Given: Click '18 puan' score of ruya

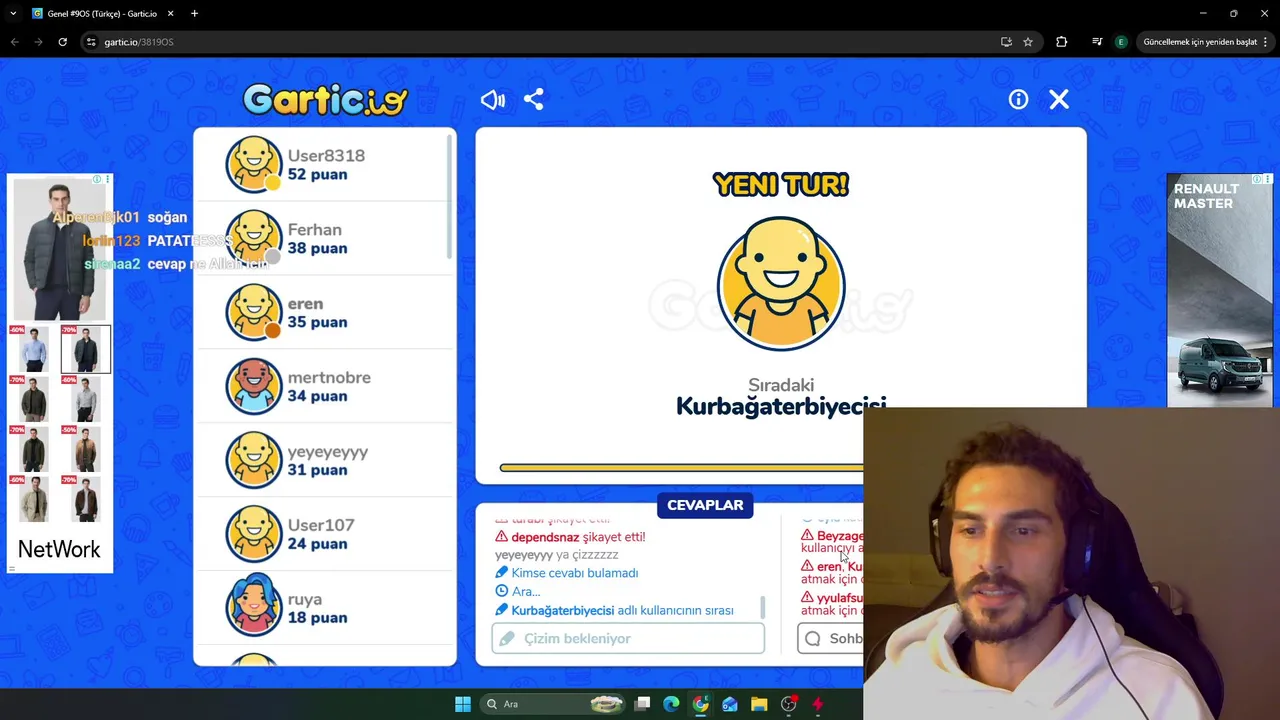Looking at the screenshot, I should click(x=317, y=617).
